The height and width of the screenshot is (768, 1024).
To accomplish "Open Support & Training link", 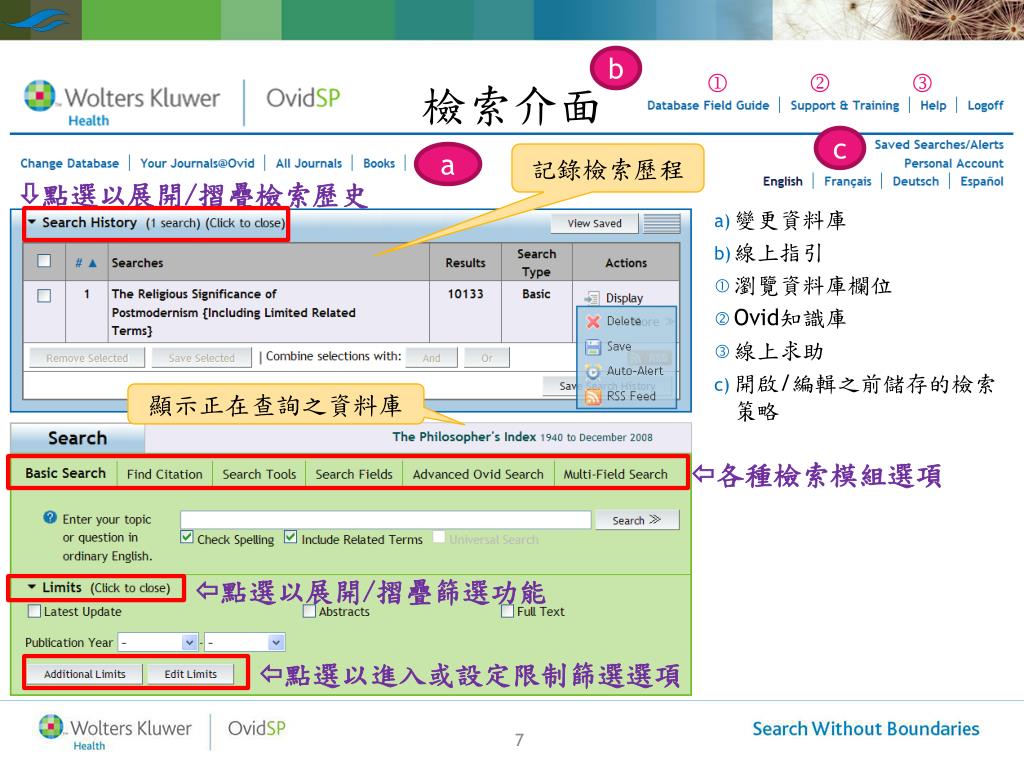I will click(844, 105).
